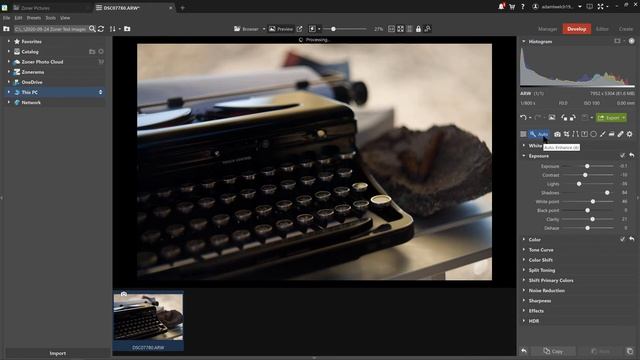
Task: Expand the Split Toning section
Action: tap(524, 270)
